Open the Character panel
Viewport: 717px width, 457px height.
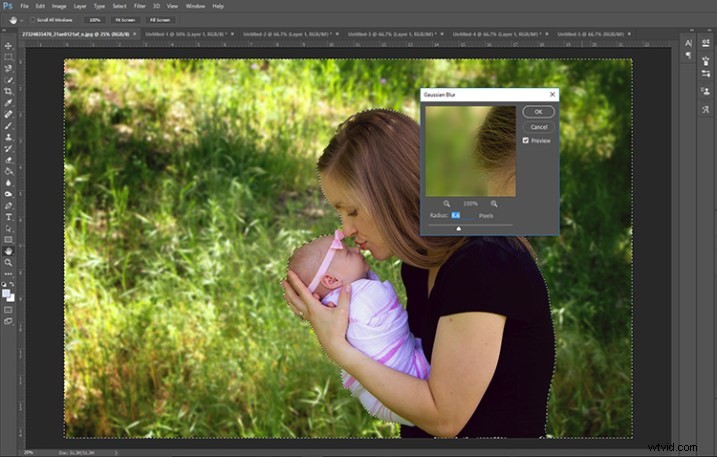point(688,43)
